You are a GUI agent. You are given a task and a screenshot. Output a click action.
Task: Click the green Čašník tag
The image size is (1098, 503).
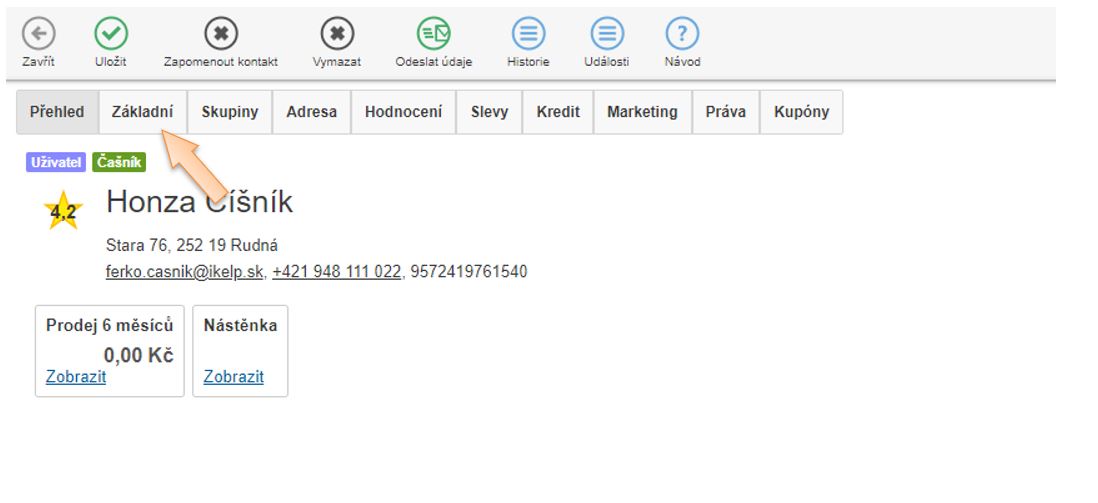119,162
